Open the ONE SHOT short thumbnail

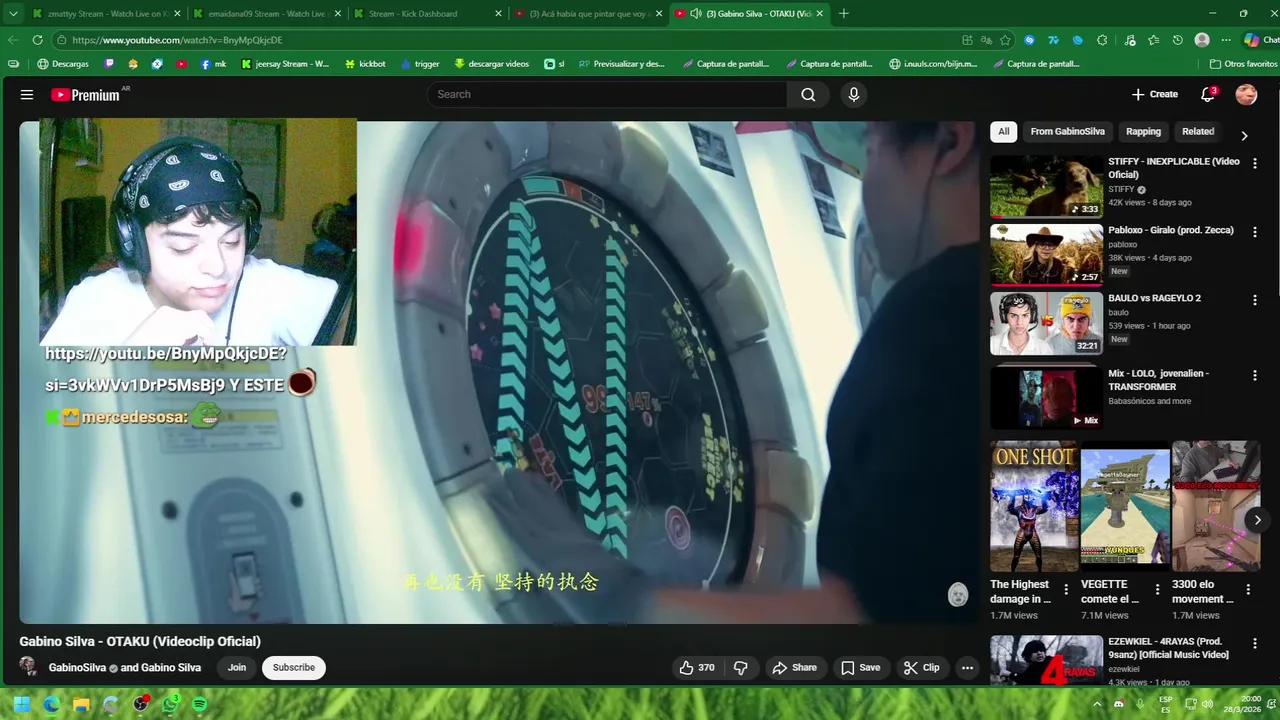pyautogui.click(x=1034, y=506)
